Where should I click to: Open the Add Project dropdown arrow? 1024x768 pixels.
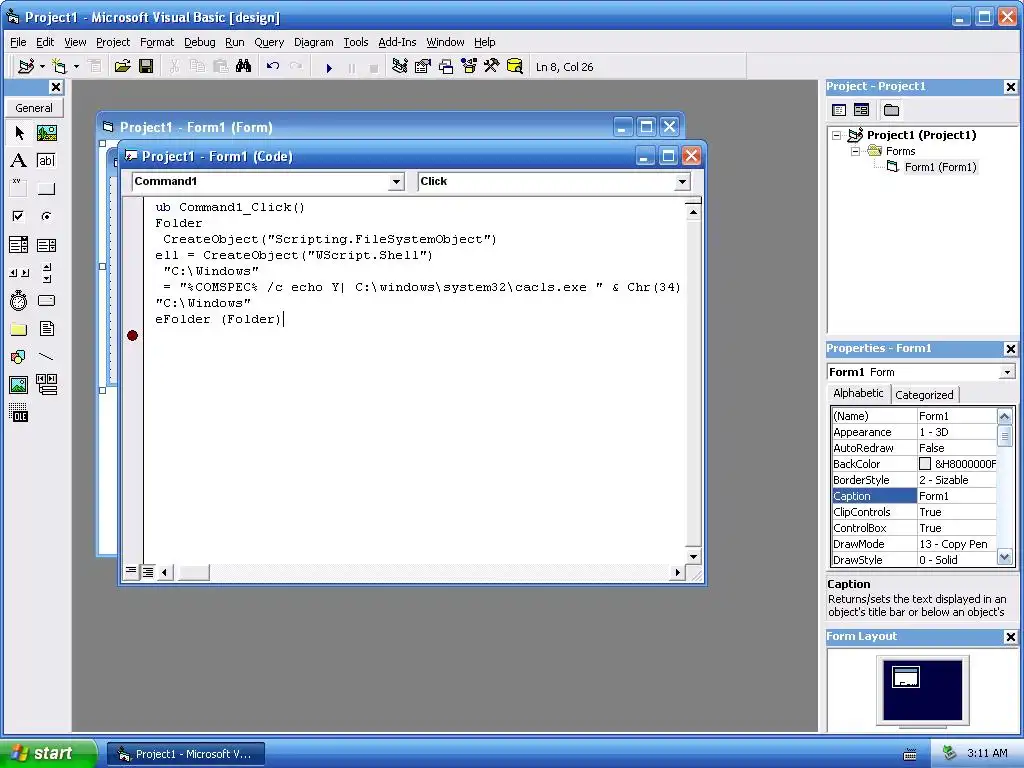pyautogui.click(x=42, y=67)
